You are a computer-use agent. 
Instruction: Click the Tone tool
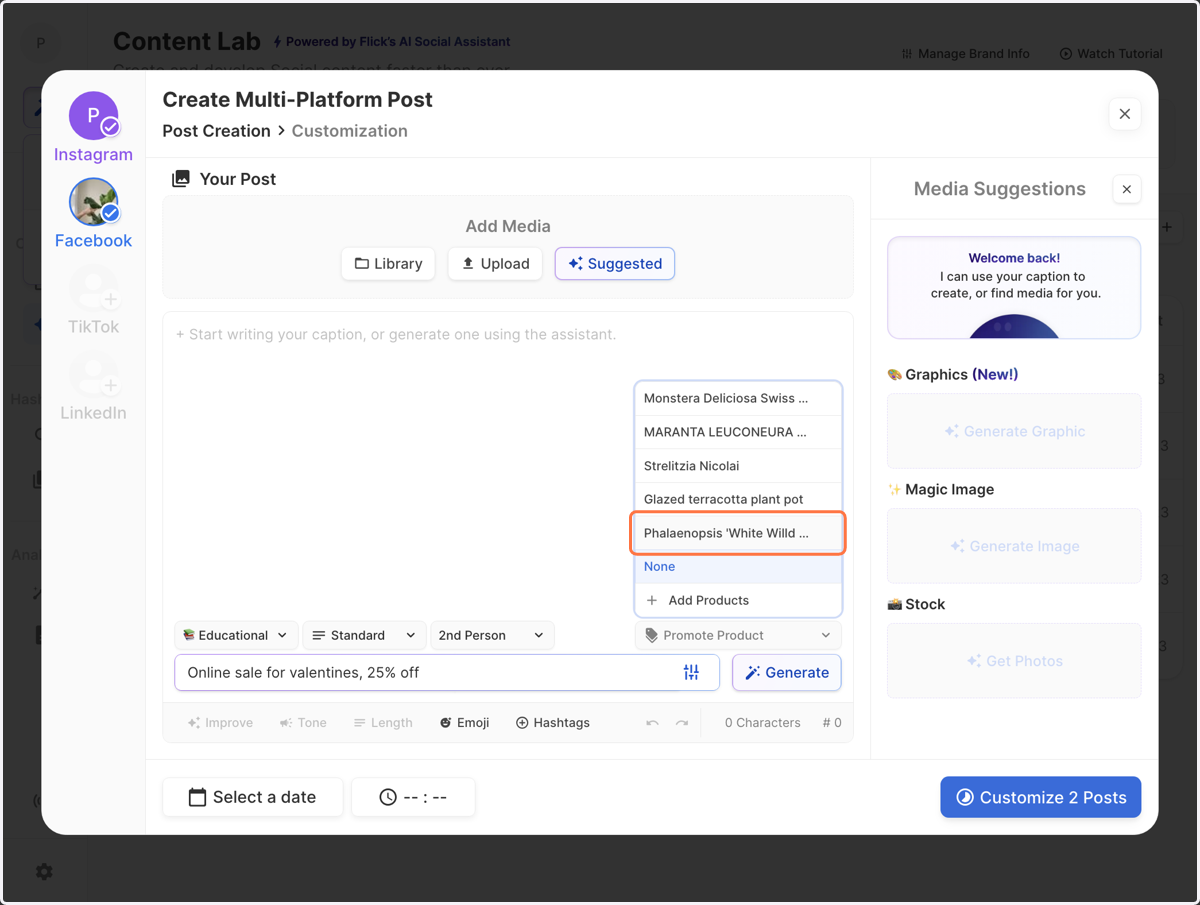303,723
